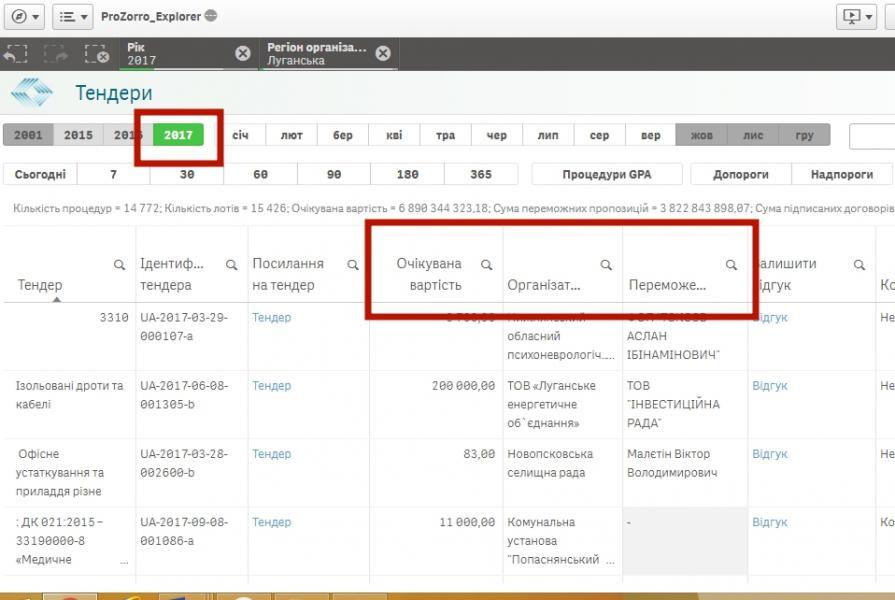895x600 pixels.
Task: Search within the Переможець column
Action: pyautogui.click(x=731, y=265)
